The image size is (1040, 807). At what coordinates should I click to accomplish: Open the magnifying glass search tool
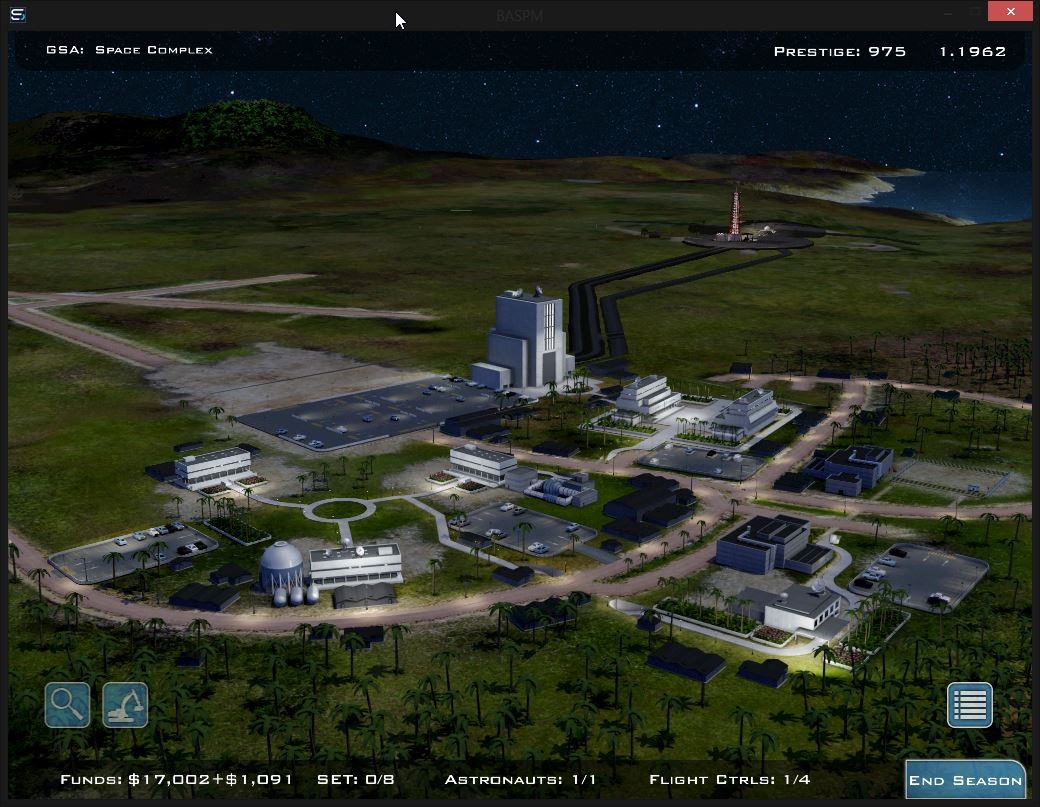click(67, 704)
